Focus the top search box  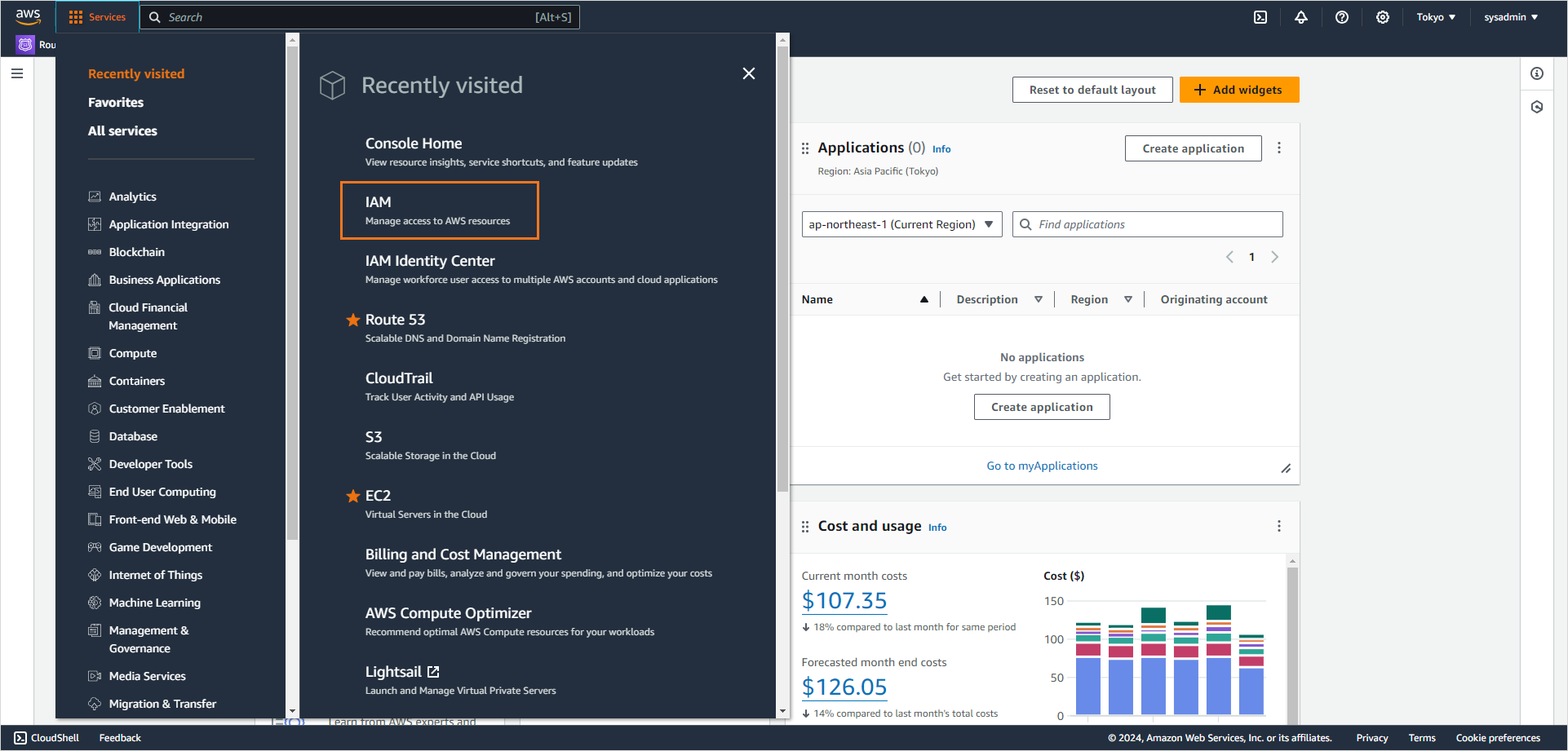360,17
